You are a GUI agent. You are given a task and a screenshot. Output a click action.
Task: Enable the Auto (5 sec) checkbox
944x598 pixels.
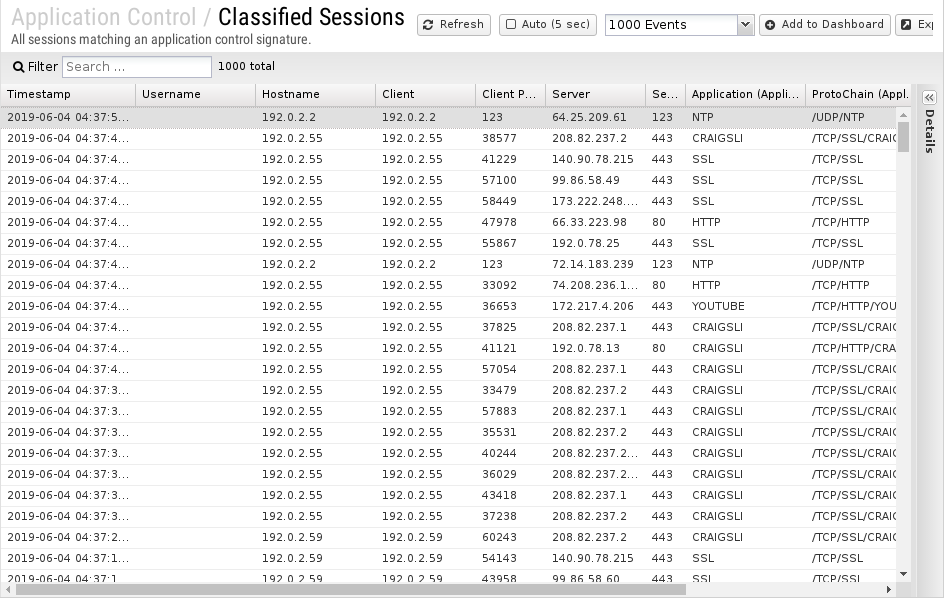coord(511,25)
